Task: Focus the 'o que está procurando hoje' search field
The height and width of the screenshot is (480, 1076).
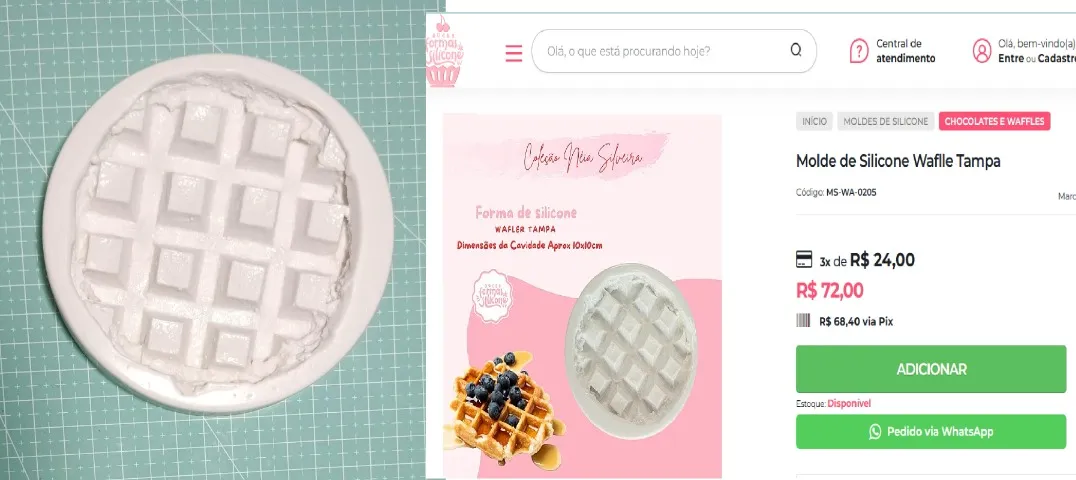Action: click(x=674, y=51)
